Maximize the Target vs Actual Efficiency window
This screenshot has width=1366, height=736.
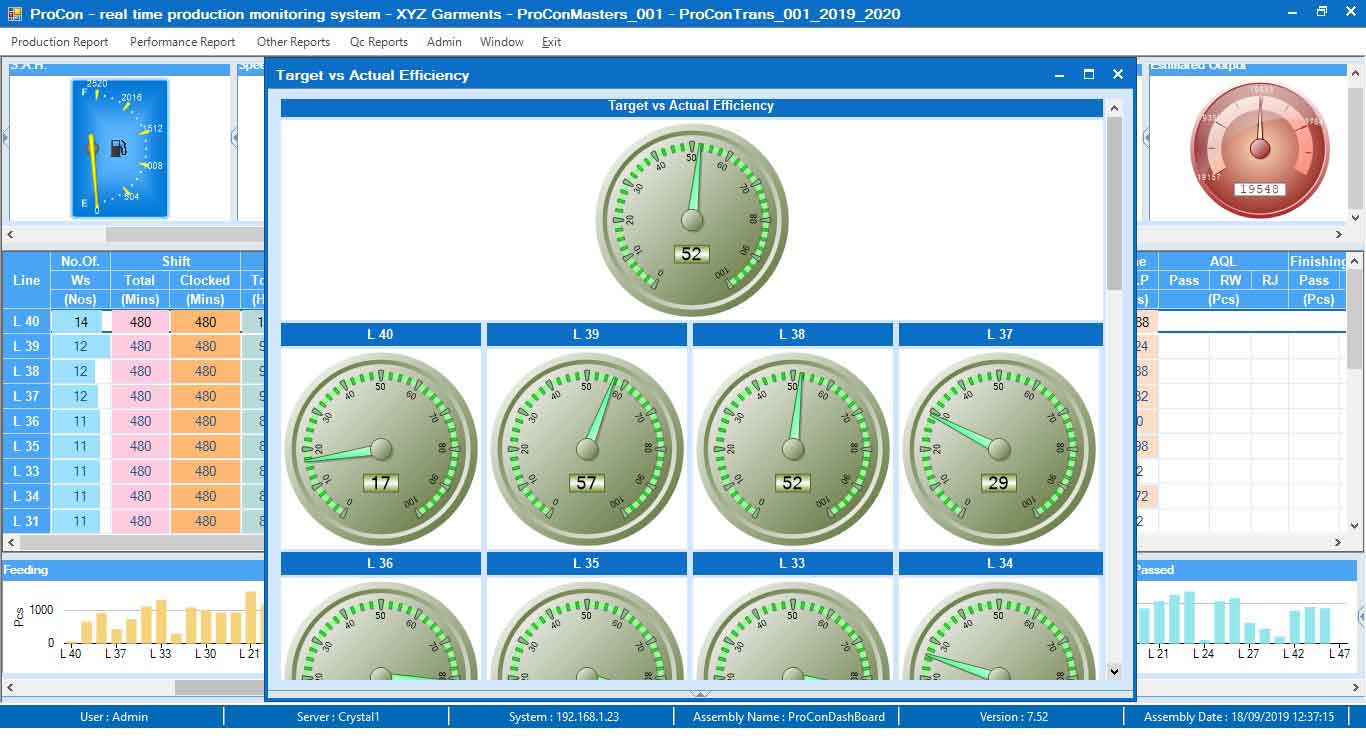(1089, 75)
